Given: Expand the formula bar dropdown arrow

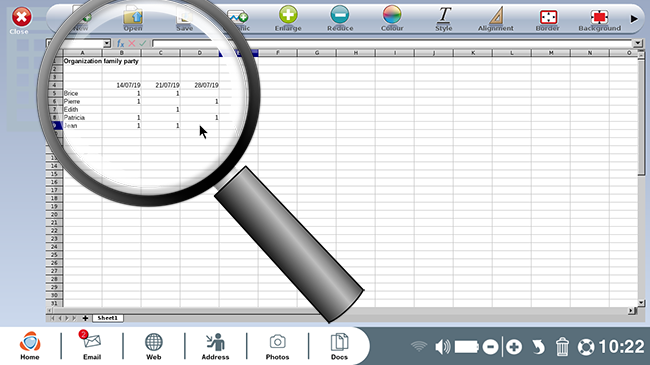Looking at the screenshot, I should click(x=638, y=44).
